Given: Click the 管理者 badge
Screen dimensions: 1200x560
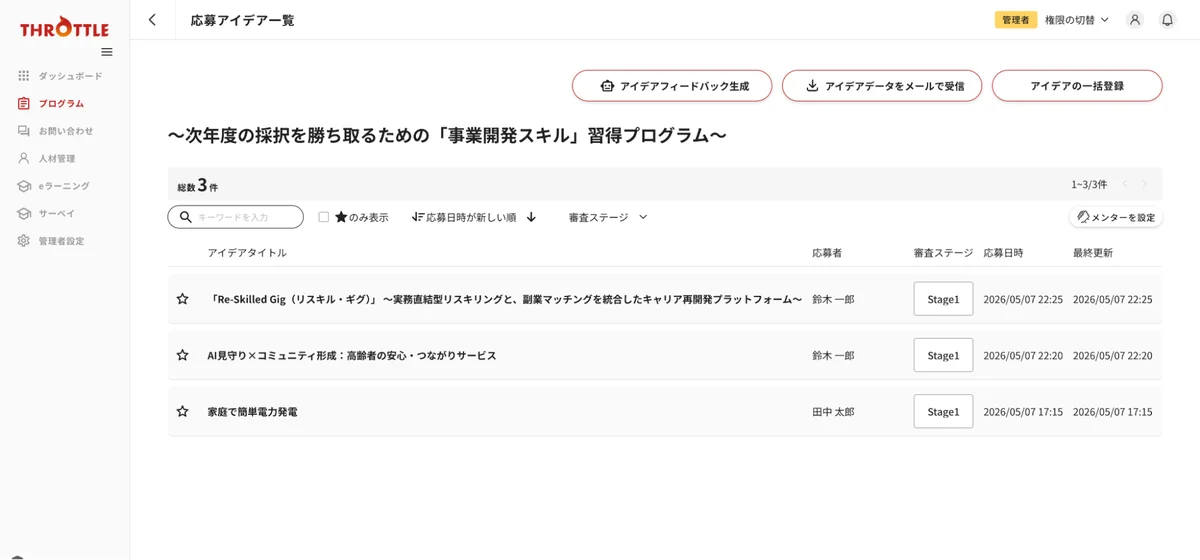Looking at the screenshot, I should point(1016,20).
